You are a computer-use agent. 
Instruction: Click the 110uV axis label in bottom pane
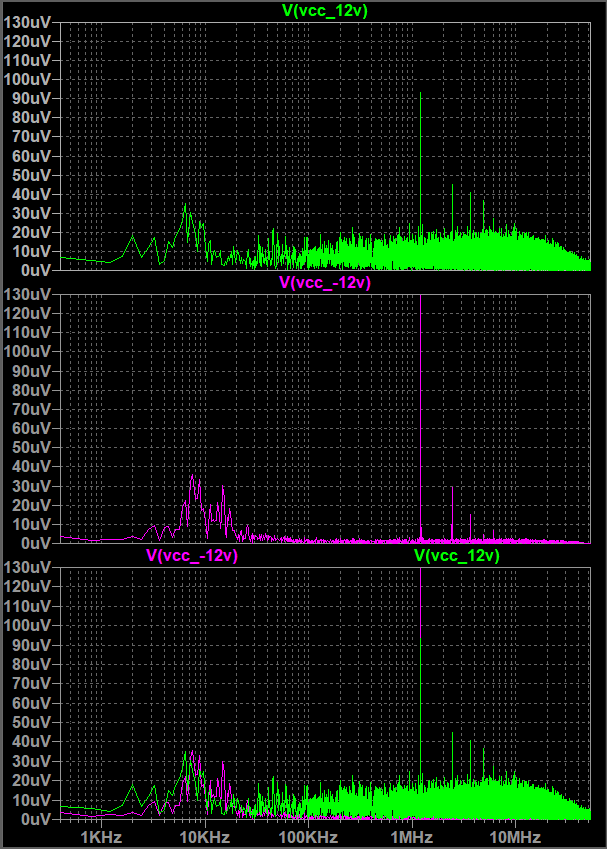(x=27, y=606)
